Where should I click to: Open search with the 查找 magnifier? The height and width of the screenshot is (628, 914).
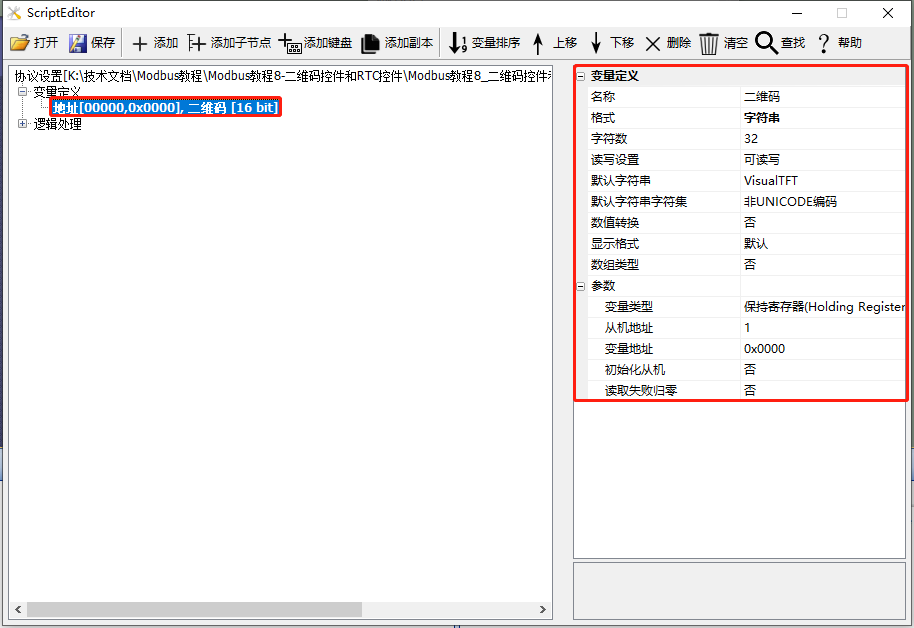point(766,43)
